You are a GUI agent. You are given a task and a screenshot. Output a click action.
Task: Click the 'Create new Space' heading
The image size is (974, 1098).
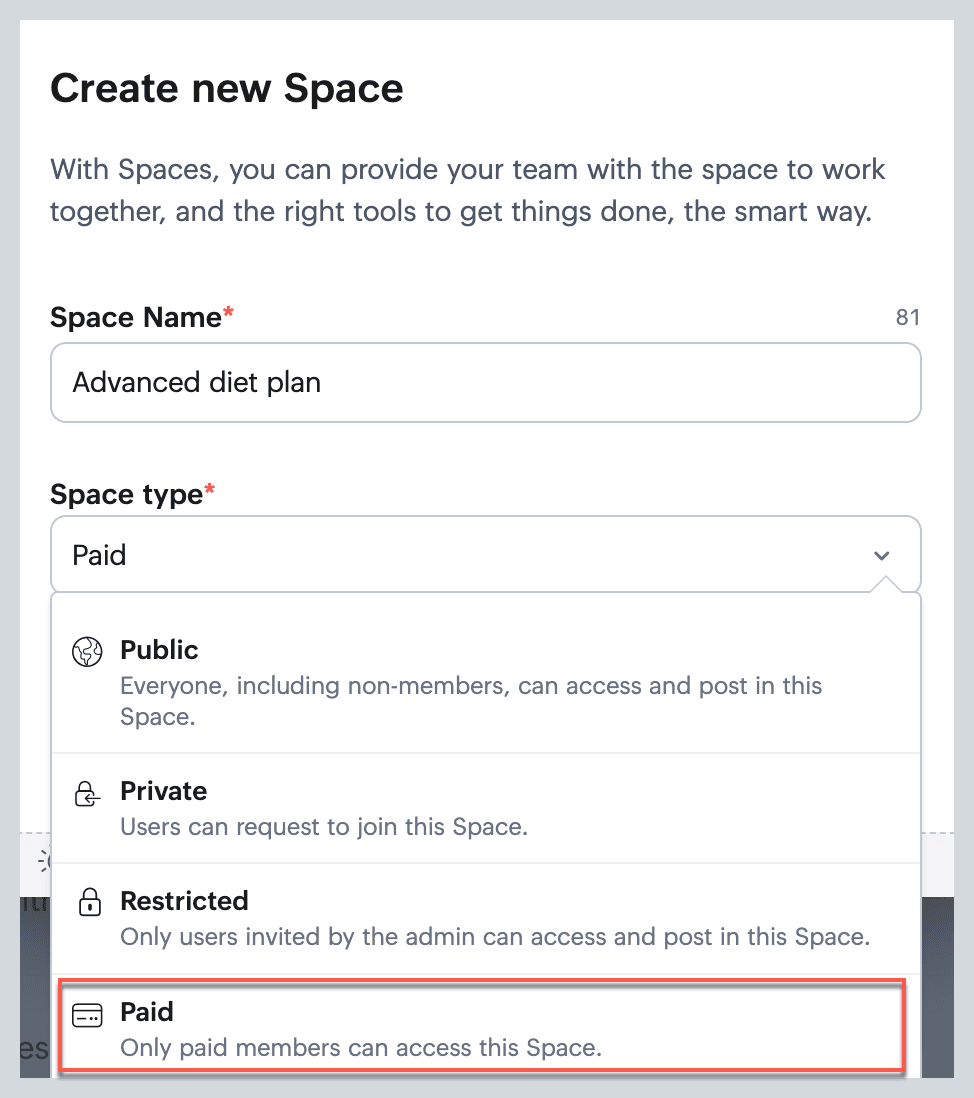227,88
